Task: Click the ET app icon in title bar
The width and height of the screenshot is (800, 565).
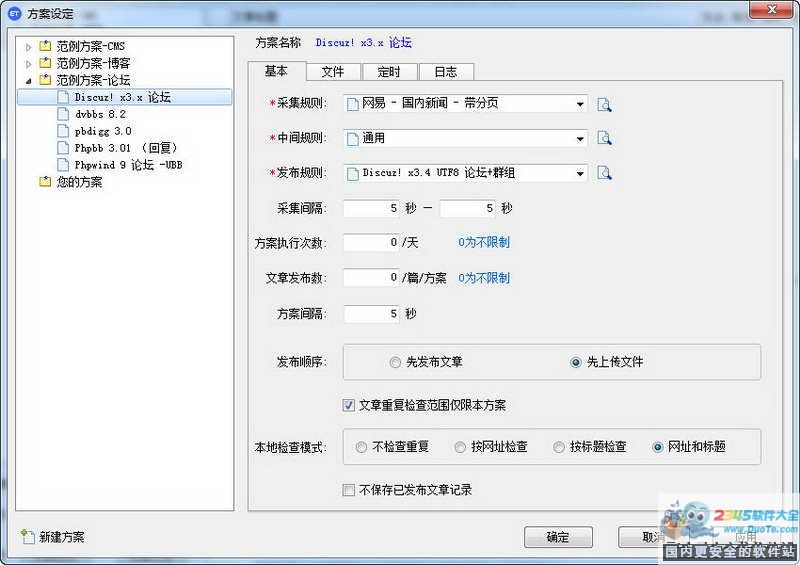Action: pyautogui.click(x=14, y=14)
